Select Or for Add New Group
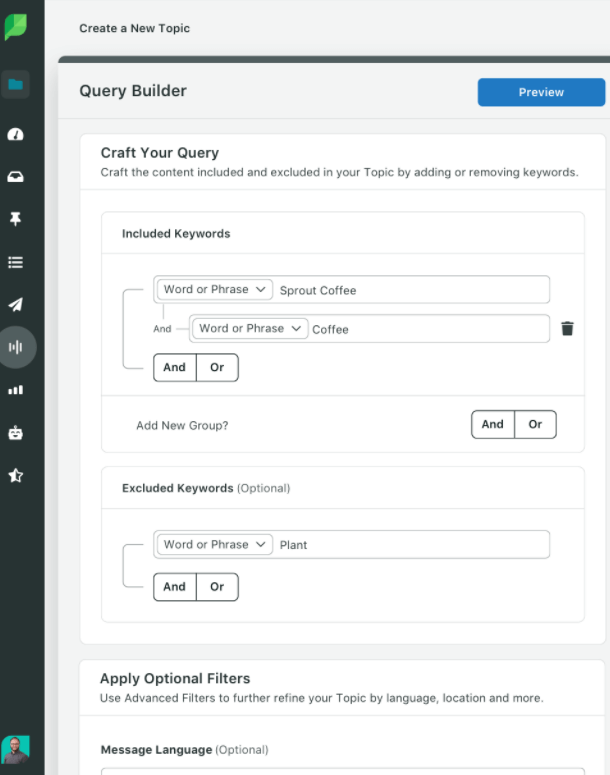Viewport: 610px width, 775px height. click(535, 424)
